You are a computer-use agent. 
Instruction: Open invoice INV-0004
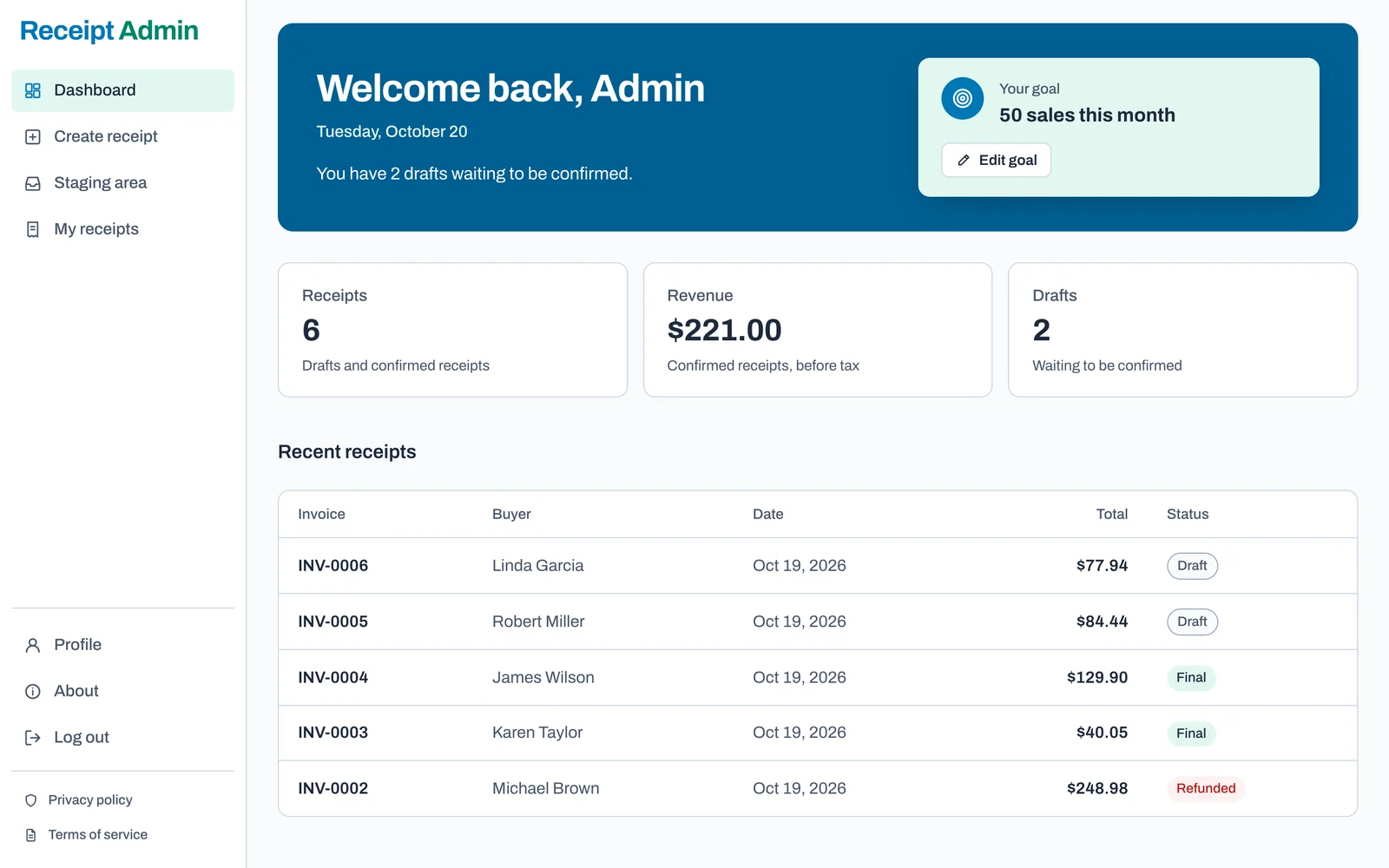coord(333,678)
